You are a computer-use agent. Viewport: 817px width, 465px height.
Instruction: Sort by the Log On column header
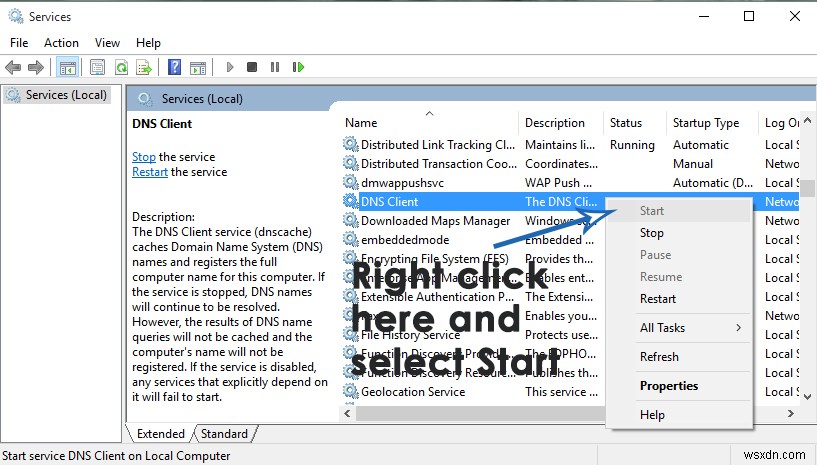click(780, 123)
